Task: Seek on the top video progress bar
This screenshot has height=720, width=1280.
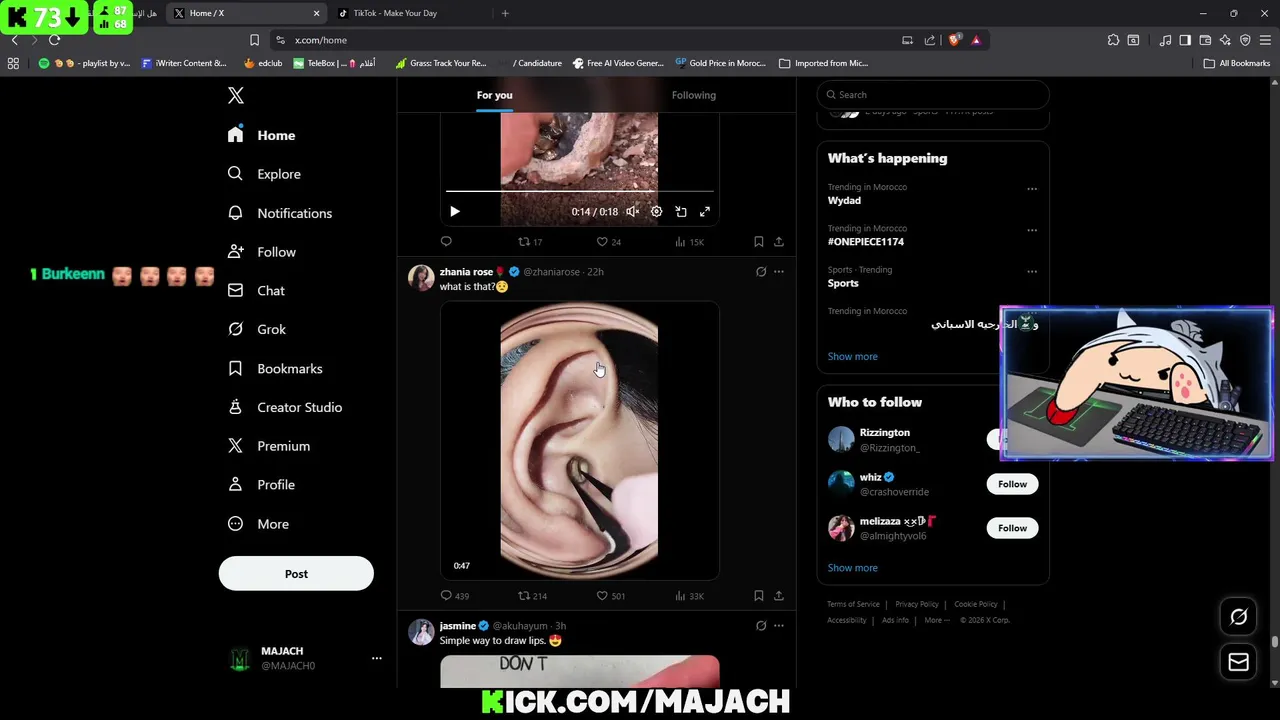Action: pyautogui.click(x=579, y=190)
